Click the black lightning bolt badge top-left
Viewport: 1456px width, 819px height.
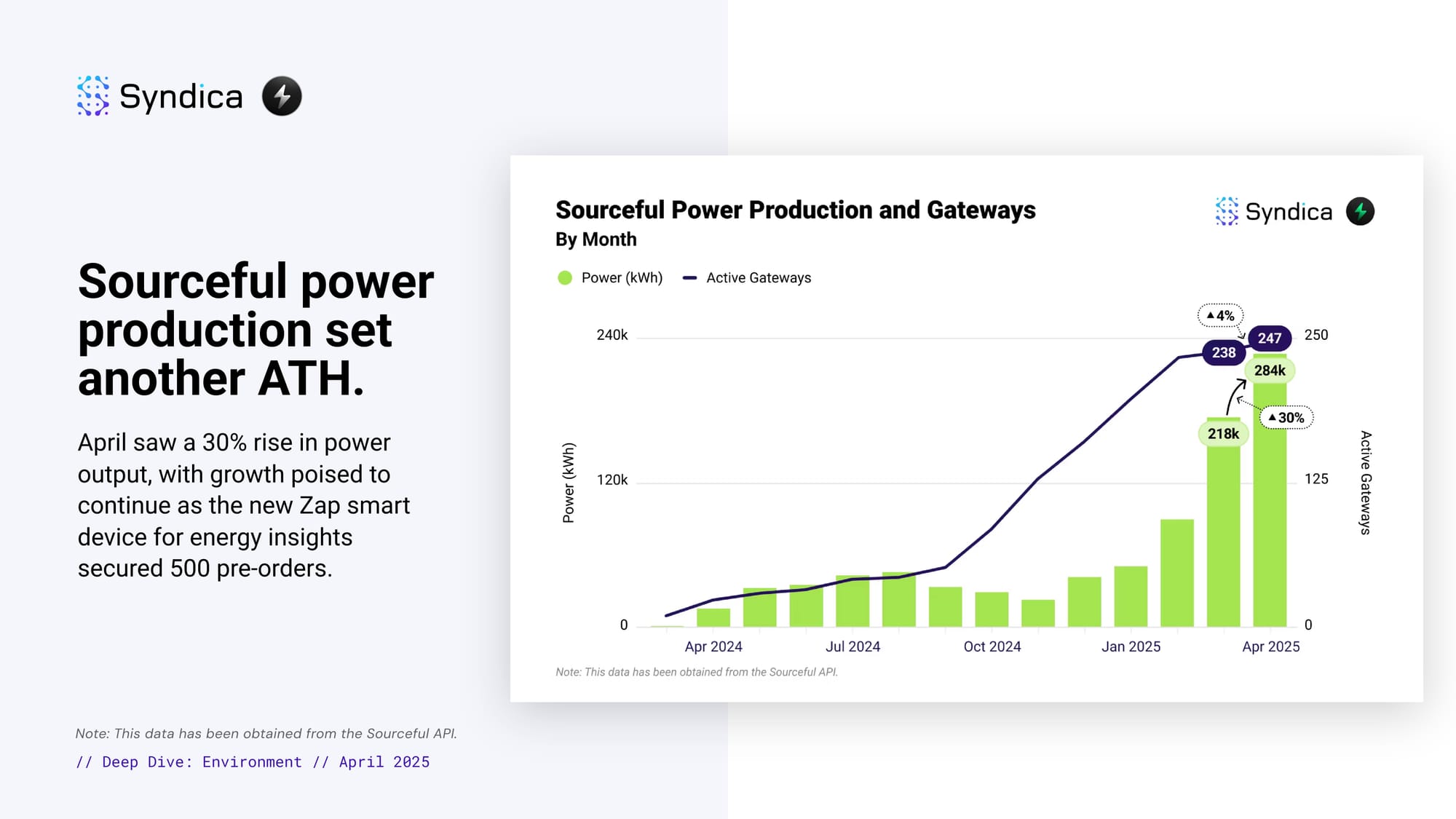click(x=282, y=96)
